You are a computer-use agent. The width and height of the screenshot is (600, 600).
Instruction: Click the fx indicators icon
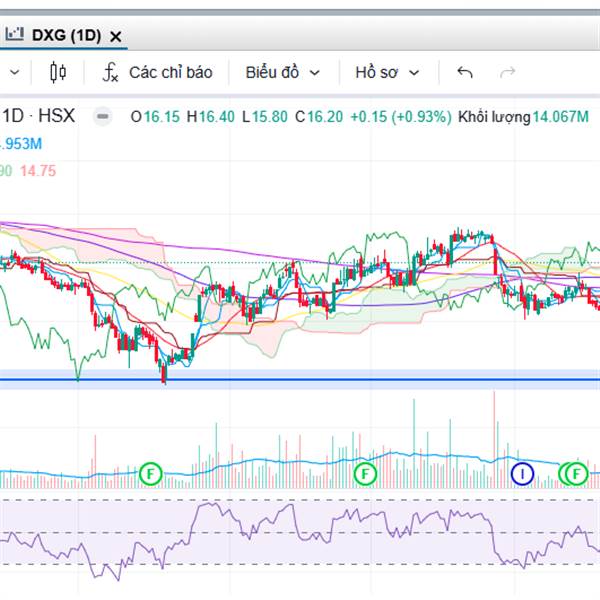(x=111, y=72)
